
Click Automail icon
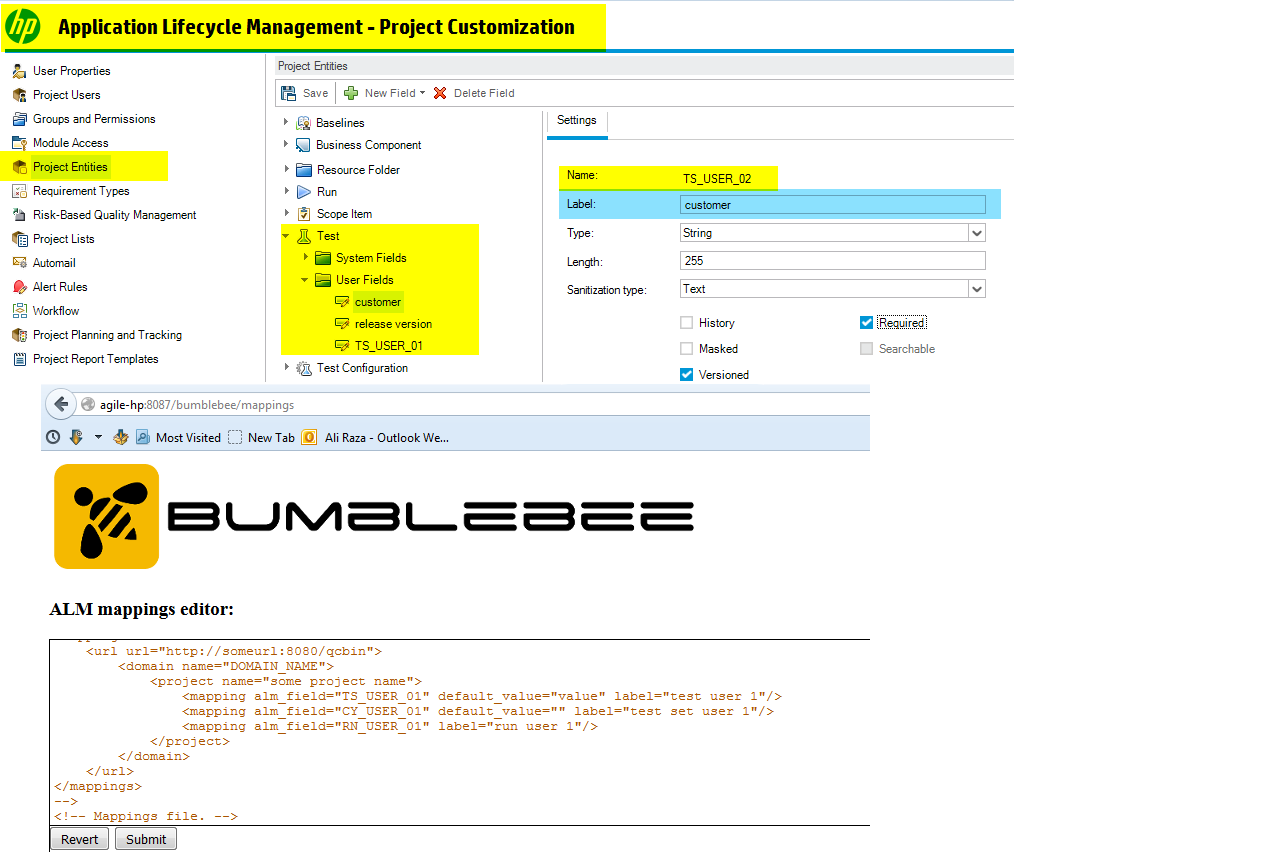click(x=19, y=263)
